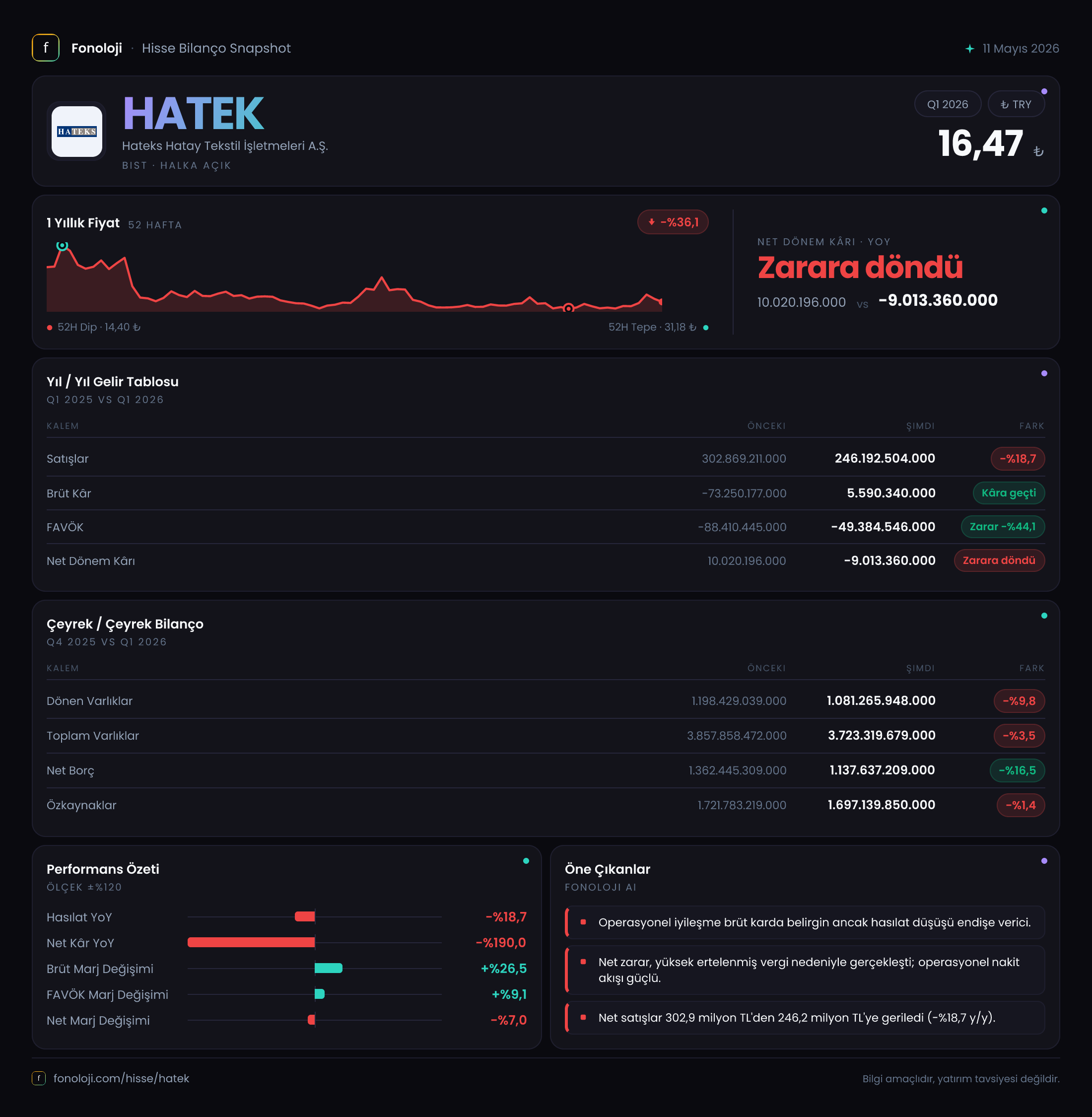Image resolution: width=1092 pixels, height=1117 pixels.
Task: Click the date 11 Mayıs 2026
Action: click(x=1021, y=49)
